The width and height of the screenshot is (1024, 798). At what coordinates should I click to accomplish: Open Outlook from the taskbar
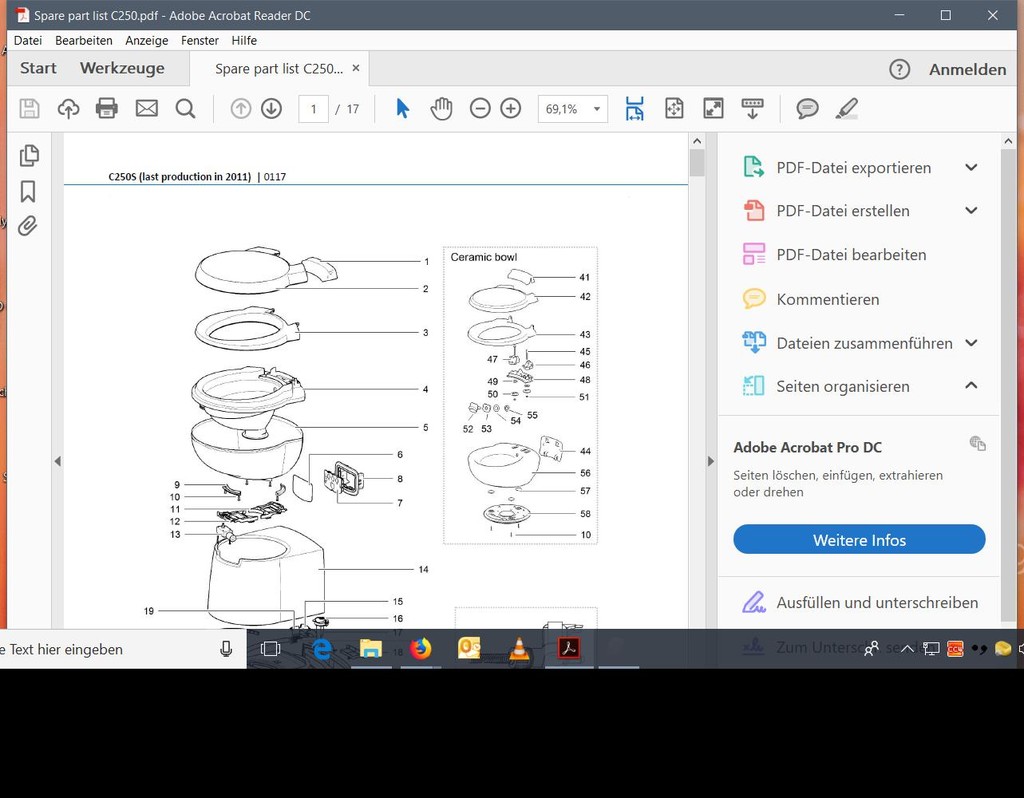[469, 649]
